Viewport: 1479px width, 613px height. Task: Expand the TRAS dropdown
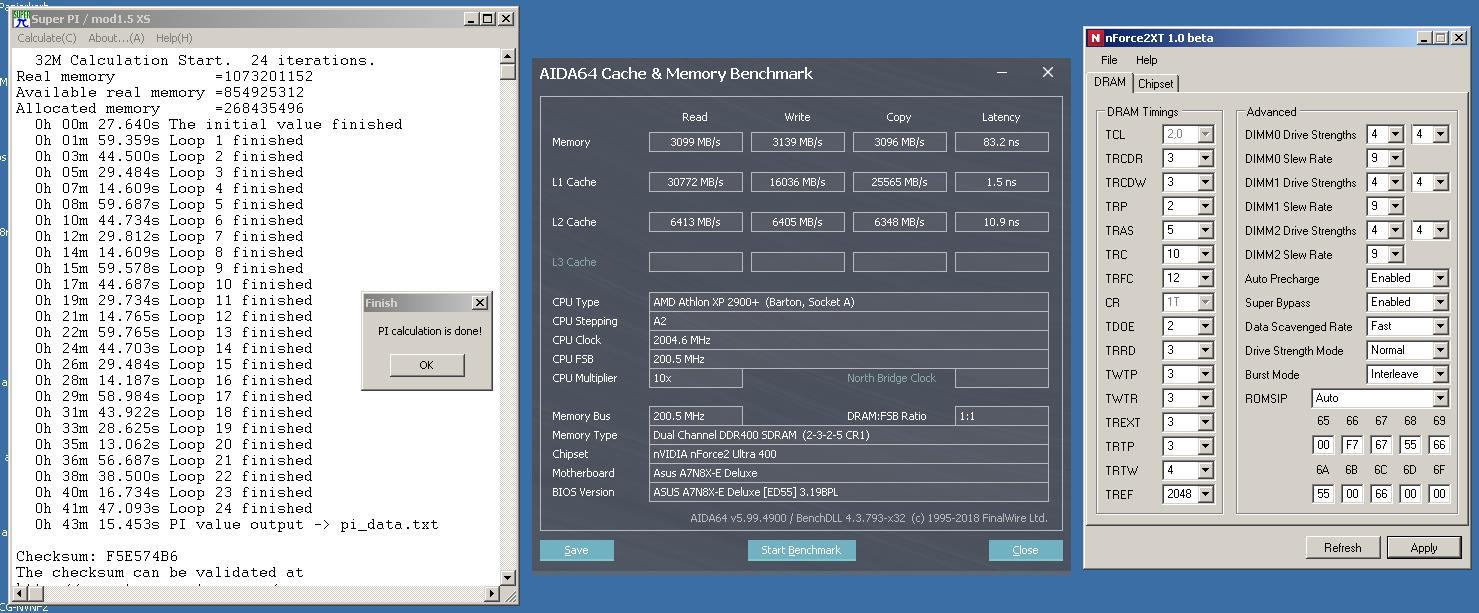[x=1205, y=230]
